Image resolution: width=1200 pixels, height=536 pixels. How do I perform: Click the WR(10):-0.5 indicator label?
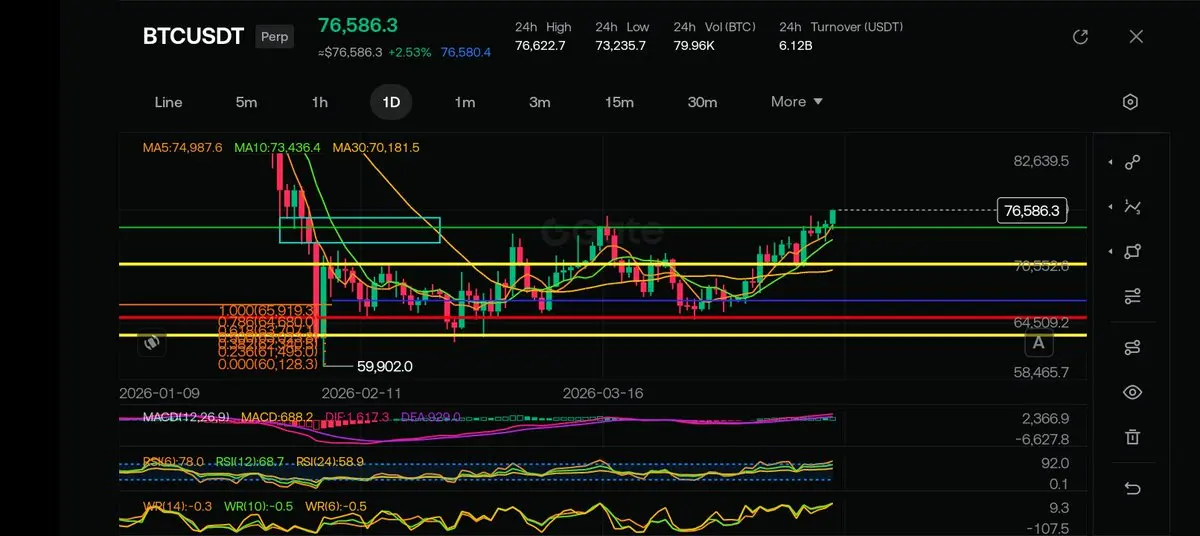coord(258,507)
